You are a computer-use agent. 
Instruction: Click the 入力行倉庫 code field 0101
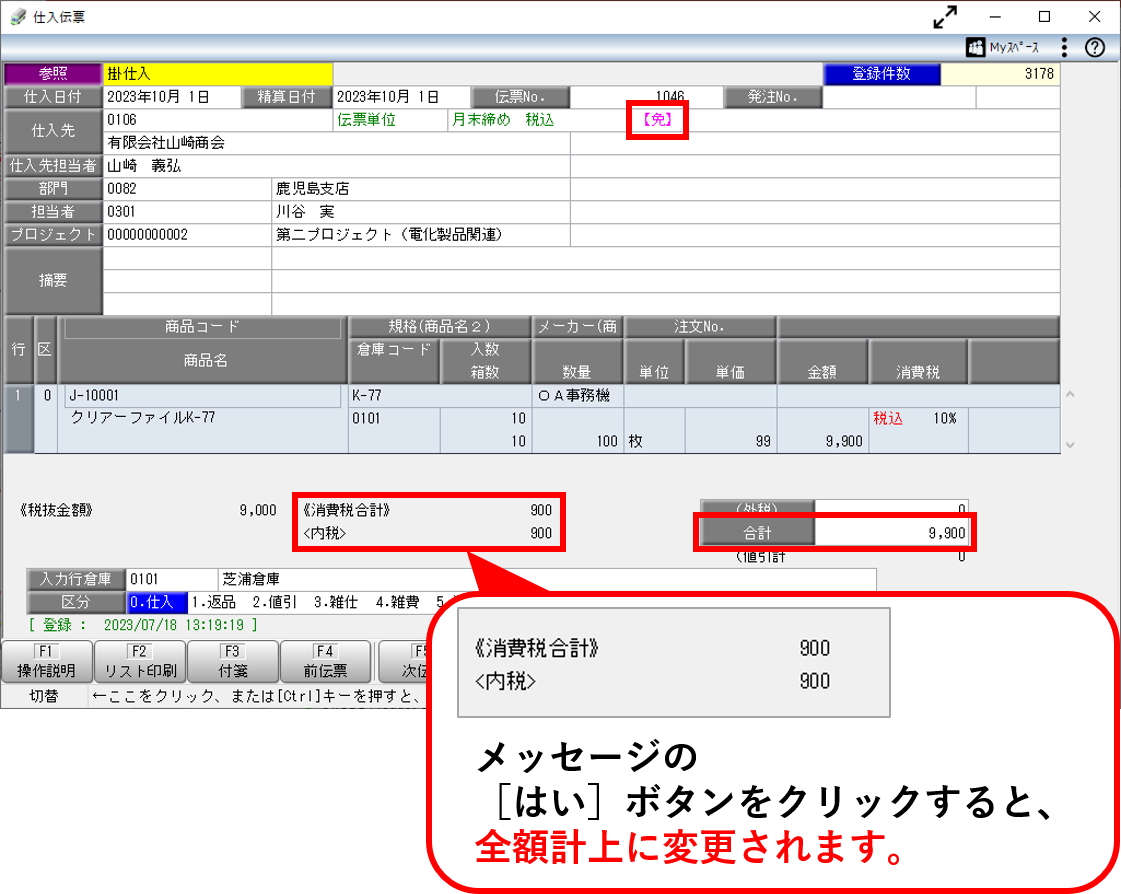[172, 579]
